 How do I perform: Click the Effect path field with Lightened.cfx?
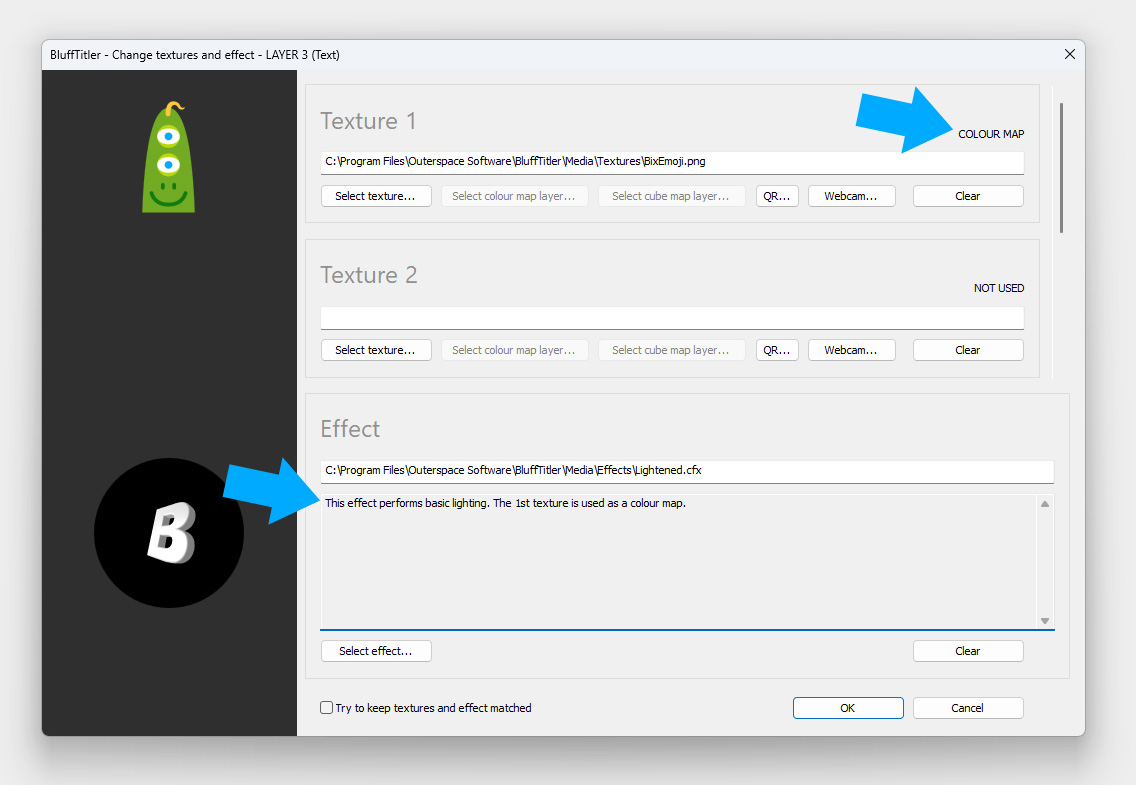pos(687,471)
